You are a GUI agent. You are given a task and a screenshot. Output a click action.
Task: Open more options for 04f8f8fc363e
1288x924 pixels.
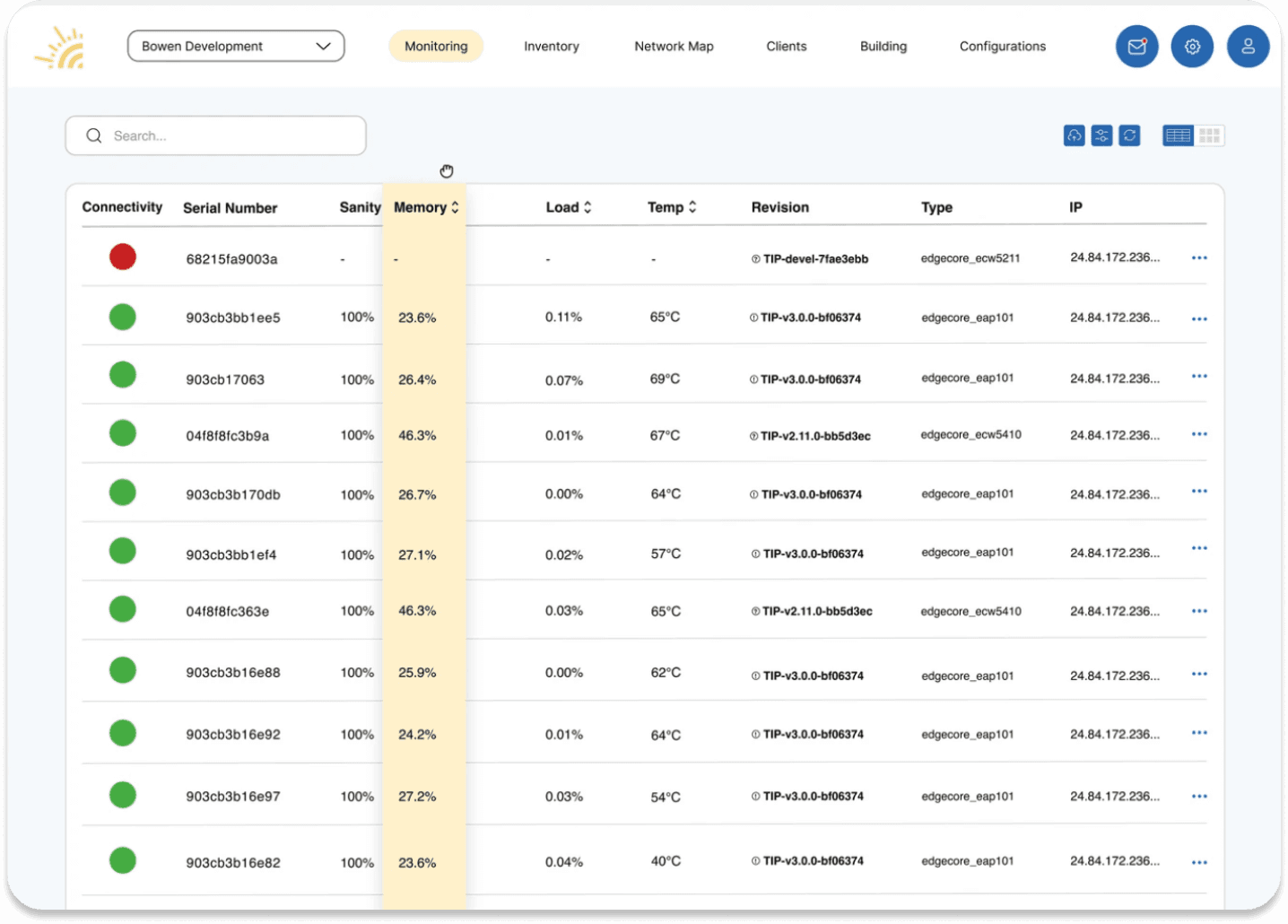pos(1199,612)
